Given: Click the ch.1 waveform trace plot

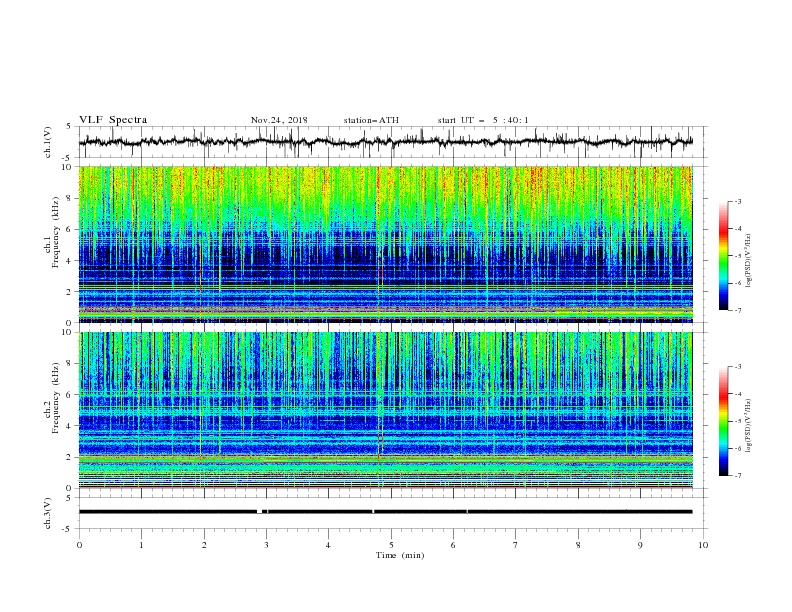Looking at the screenshot, I should (386, 142).
